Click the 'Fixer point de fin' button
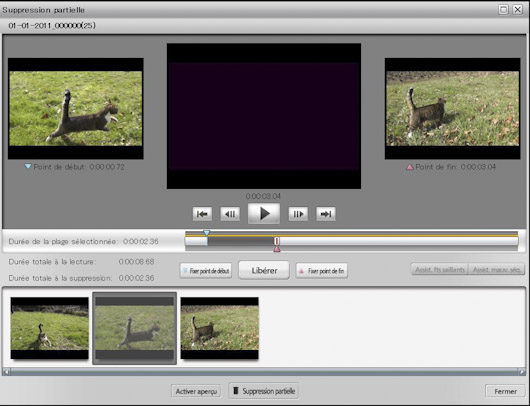Screen dimensions: 530x406 pyautogui.click(x=322, y=271)
